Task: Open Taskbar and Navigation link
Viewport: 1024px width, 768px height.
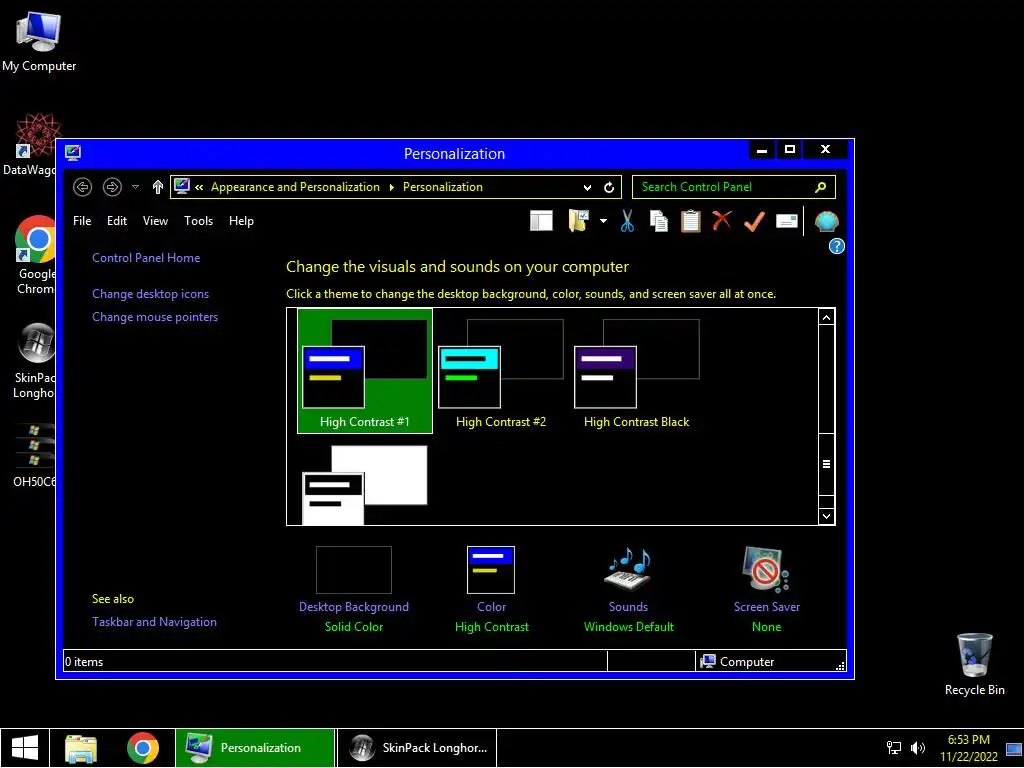Action: click(154, 622)
